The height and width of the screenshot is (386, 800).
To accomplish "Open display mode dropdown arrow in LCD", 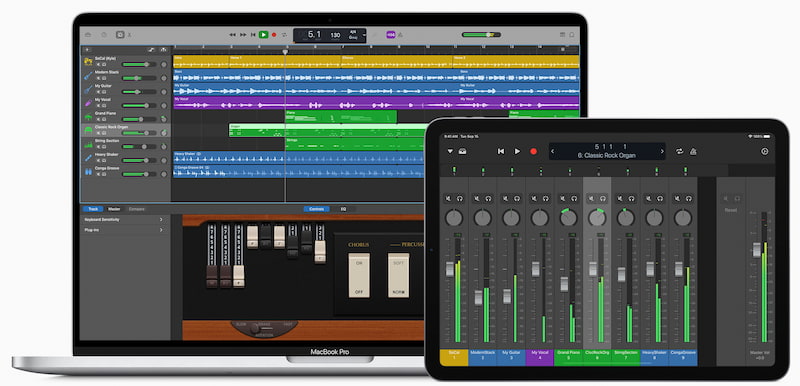I will tap(364, 35).
